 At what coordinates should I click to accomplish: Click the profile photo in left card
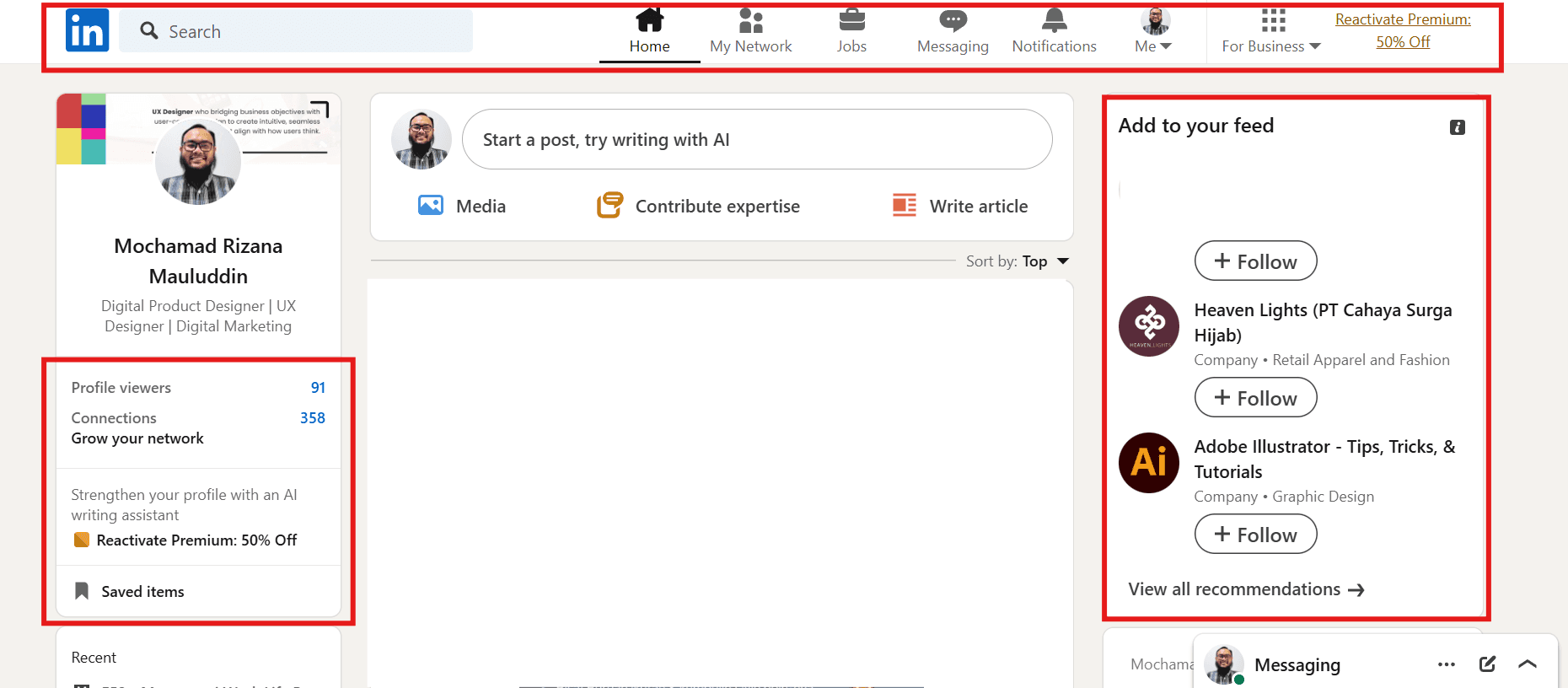click(198, 162)
